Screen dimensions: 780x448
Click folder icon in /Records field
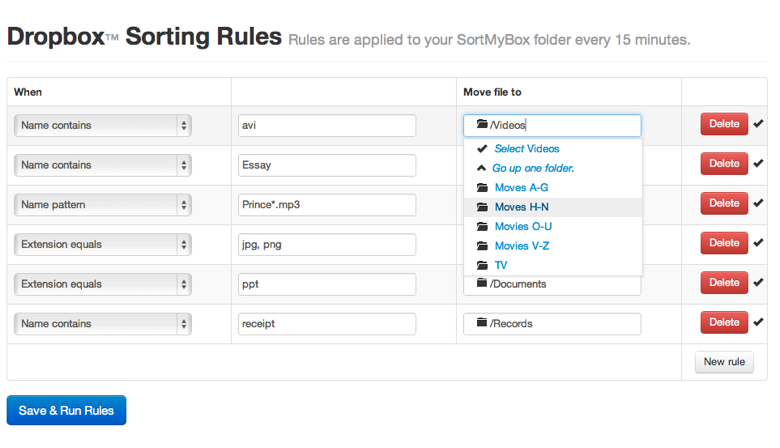click(x=481, y=323)
